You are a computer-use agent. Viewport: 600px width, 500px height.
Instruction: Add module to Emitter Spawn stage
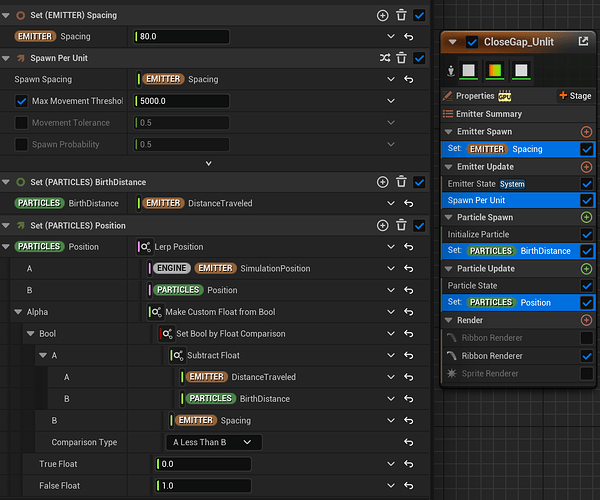click(586, 132)
